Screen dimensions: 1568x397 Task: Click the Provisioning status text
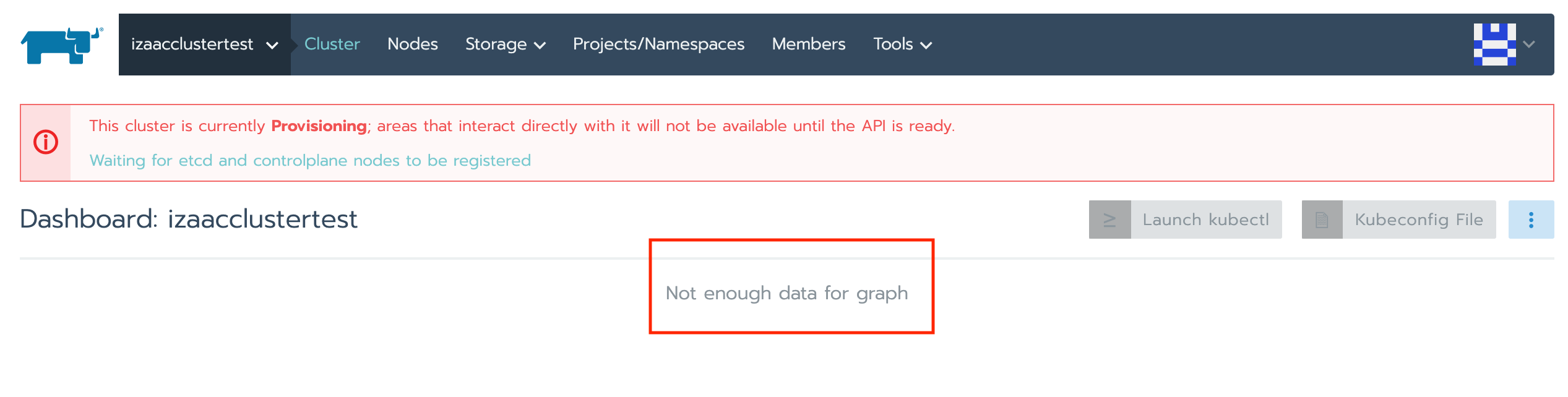tap(318, 125)
